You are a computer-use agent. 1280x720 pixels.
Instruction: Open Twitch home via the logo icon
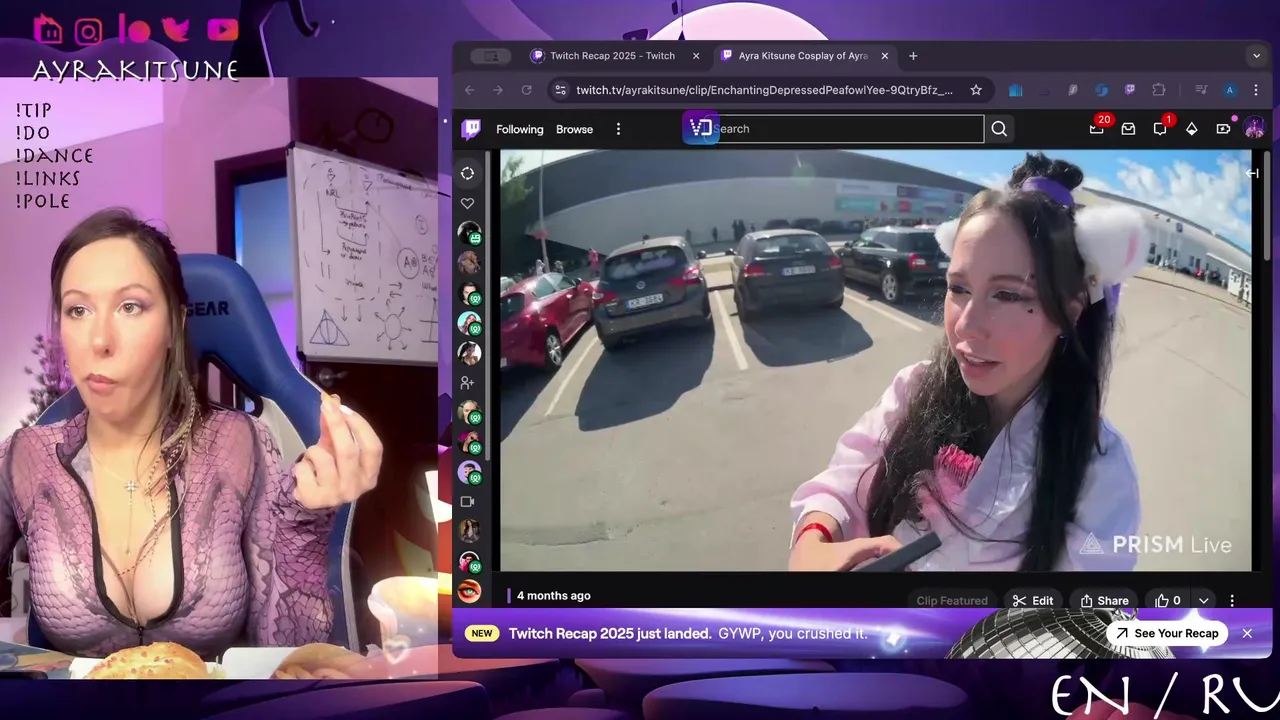click(x=471, y=129)
